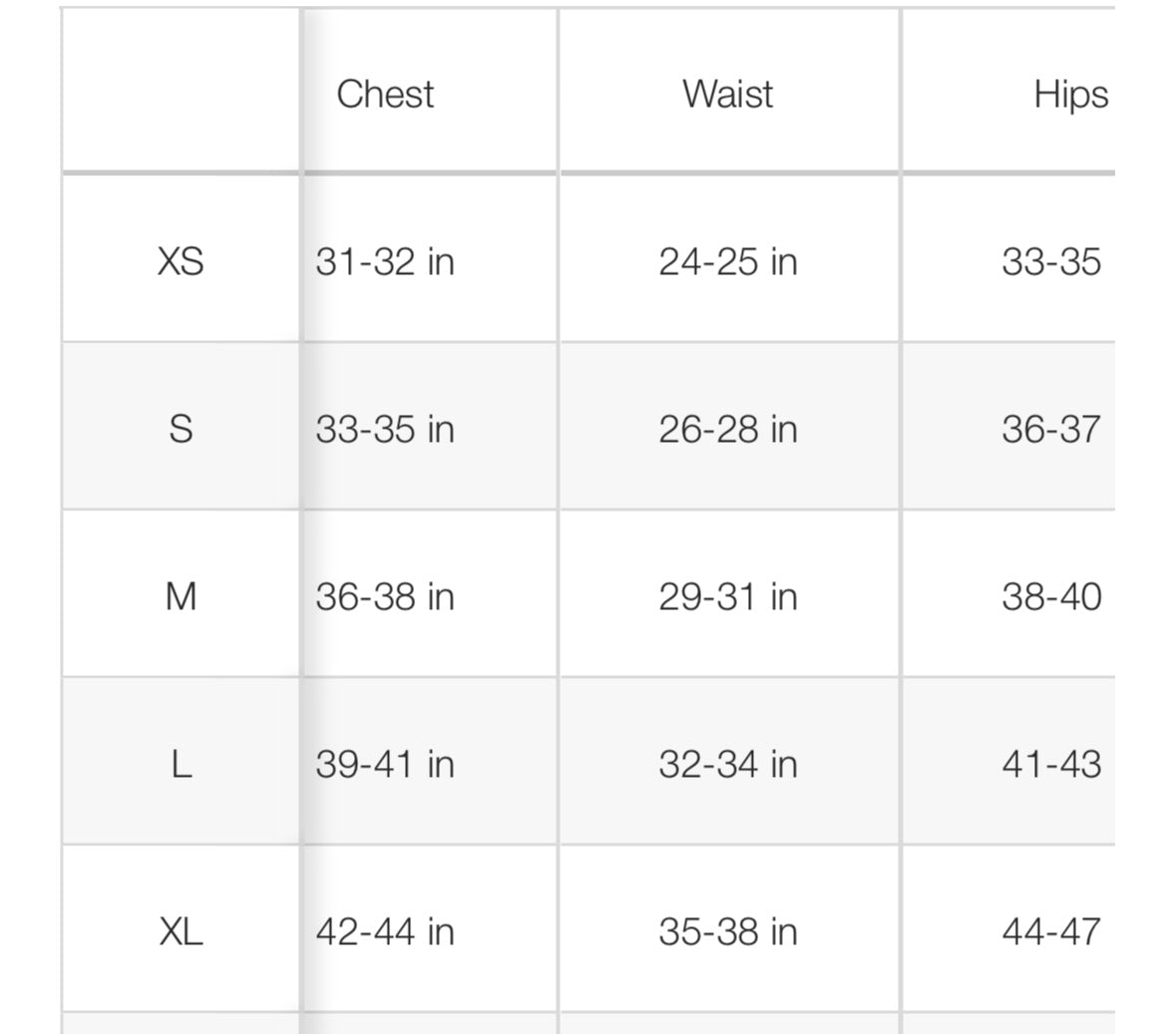Select the XS size row label
Image resolution: width=1176 pixels, height=1034 pixels.
181,261
